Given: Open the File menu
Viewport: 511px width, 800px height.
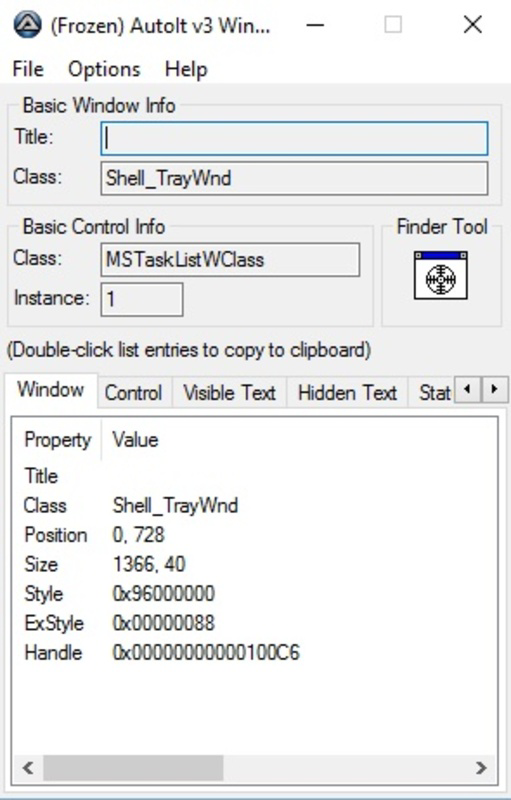Looking at the screenshot, I should [x=28, y=69].
